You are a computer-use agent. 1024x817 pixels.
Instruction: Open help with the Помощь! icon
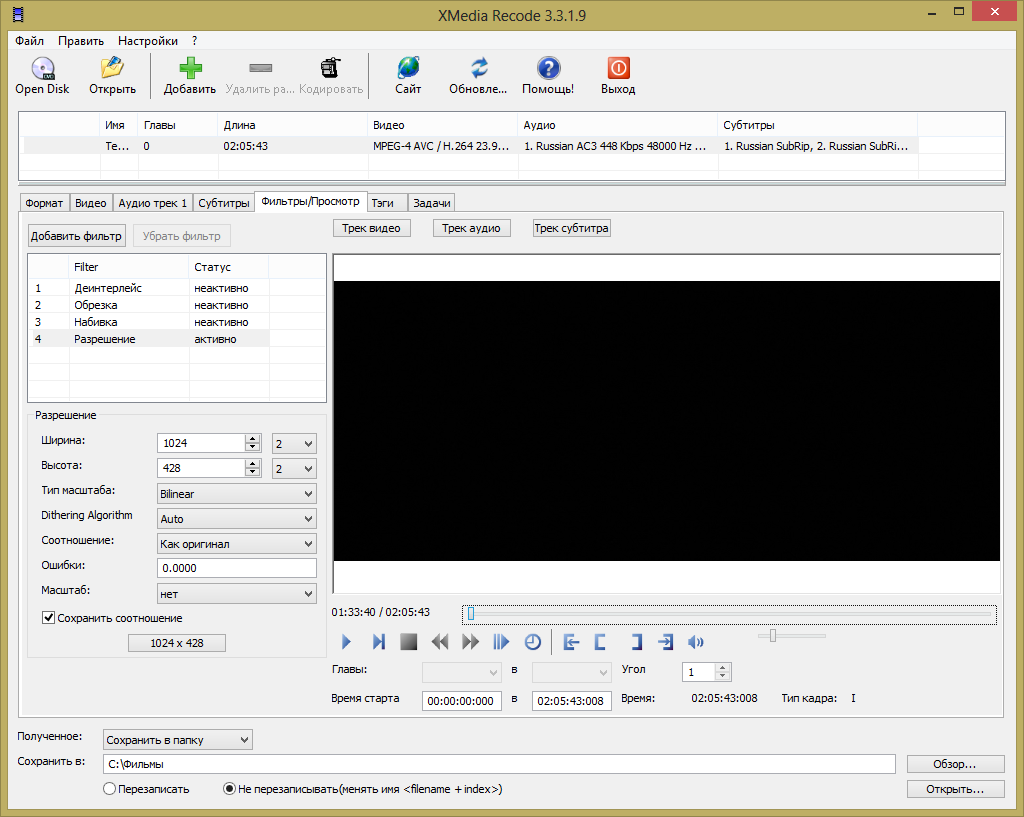pos(548,76)
